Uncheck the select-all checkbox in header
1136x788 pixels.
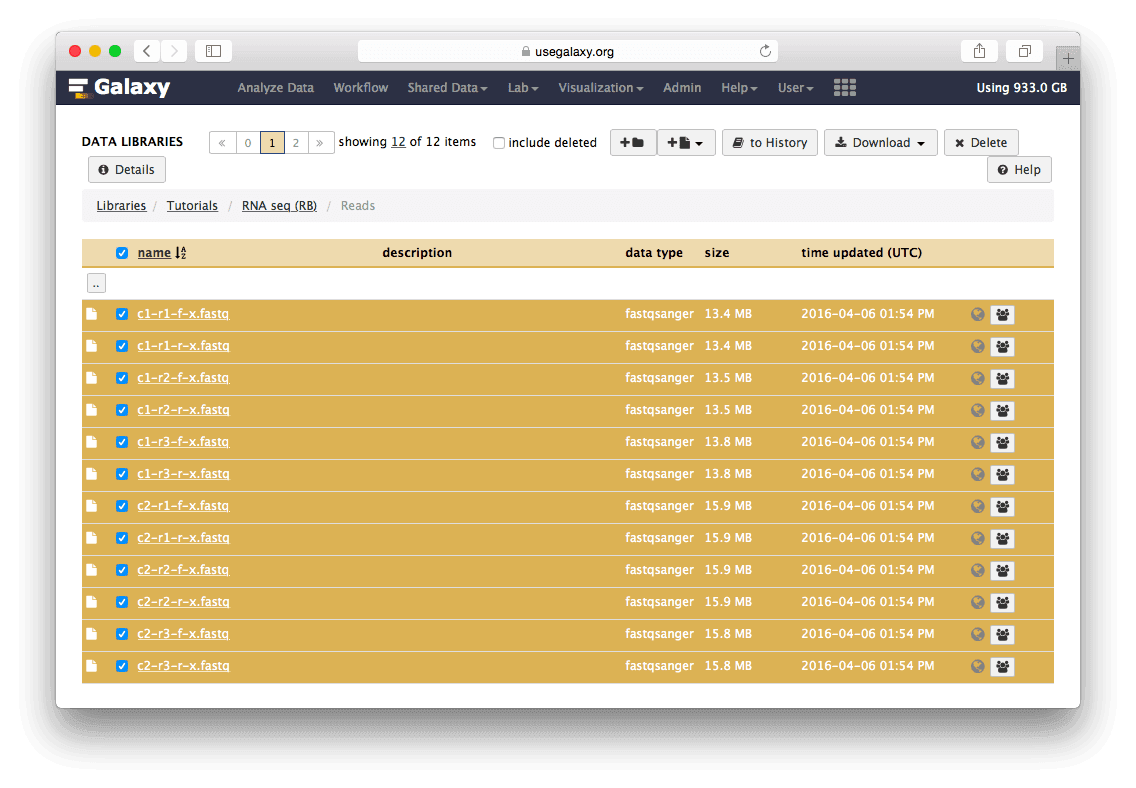pyautogui.click(x=122, y=253)
